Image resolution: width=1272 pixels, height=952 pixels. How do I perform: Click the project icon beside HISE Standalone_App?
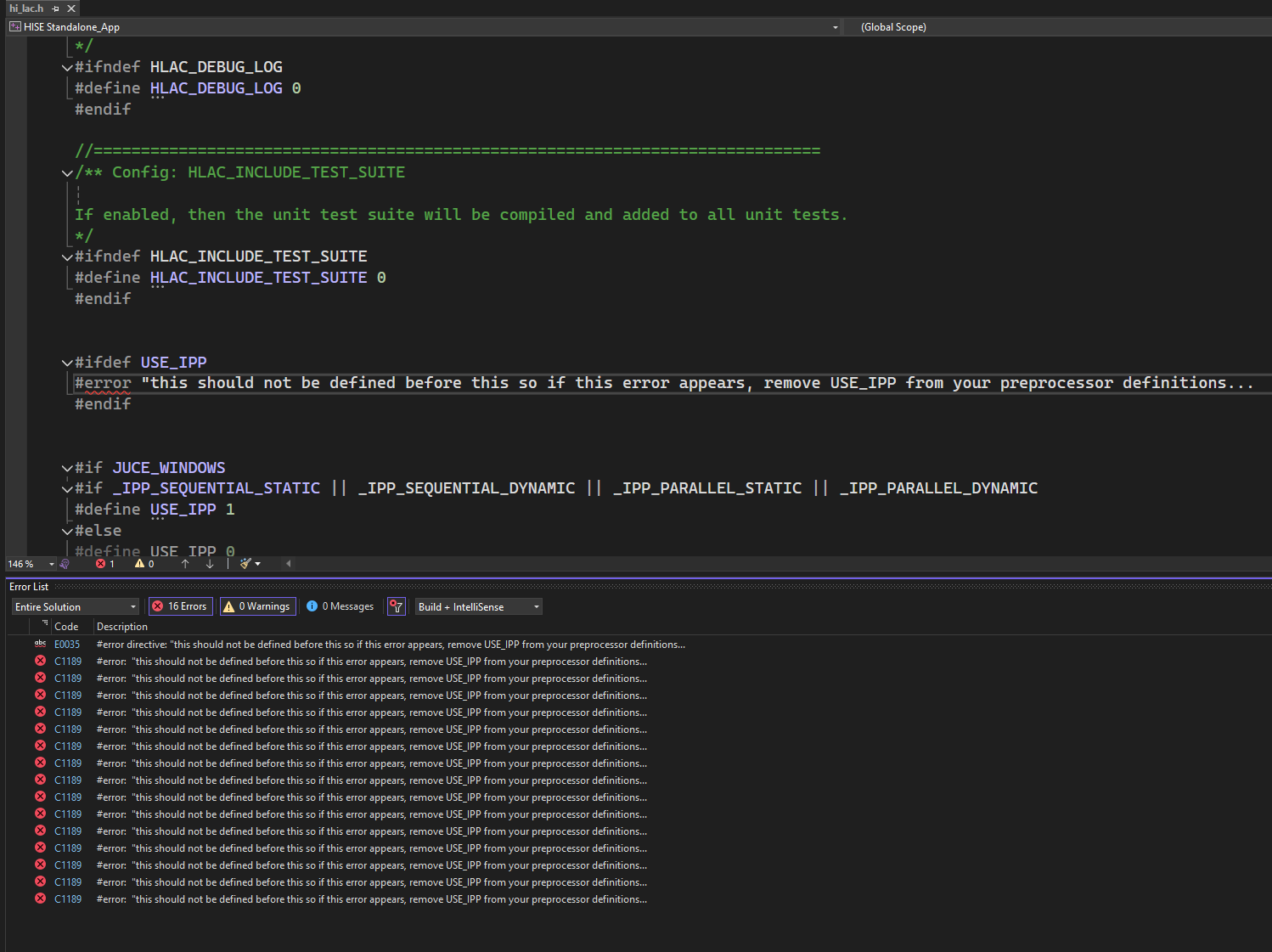15,27
